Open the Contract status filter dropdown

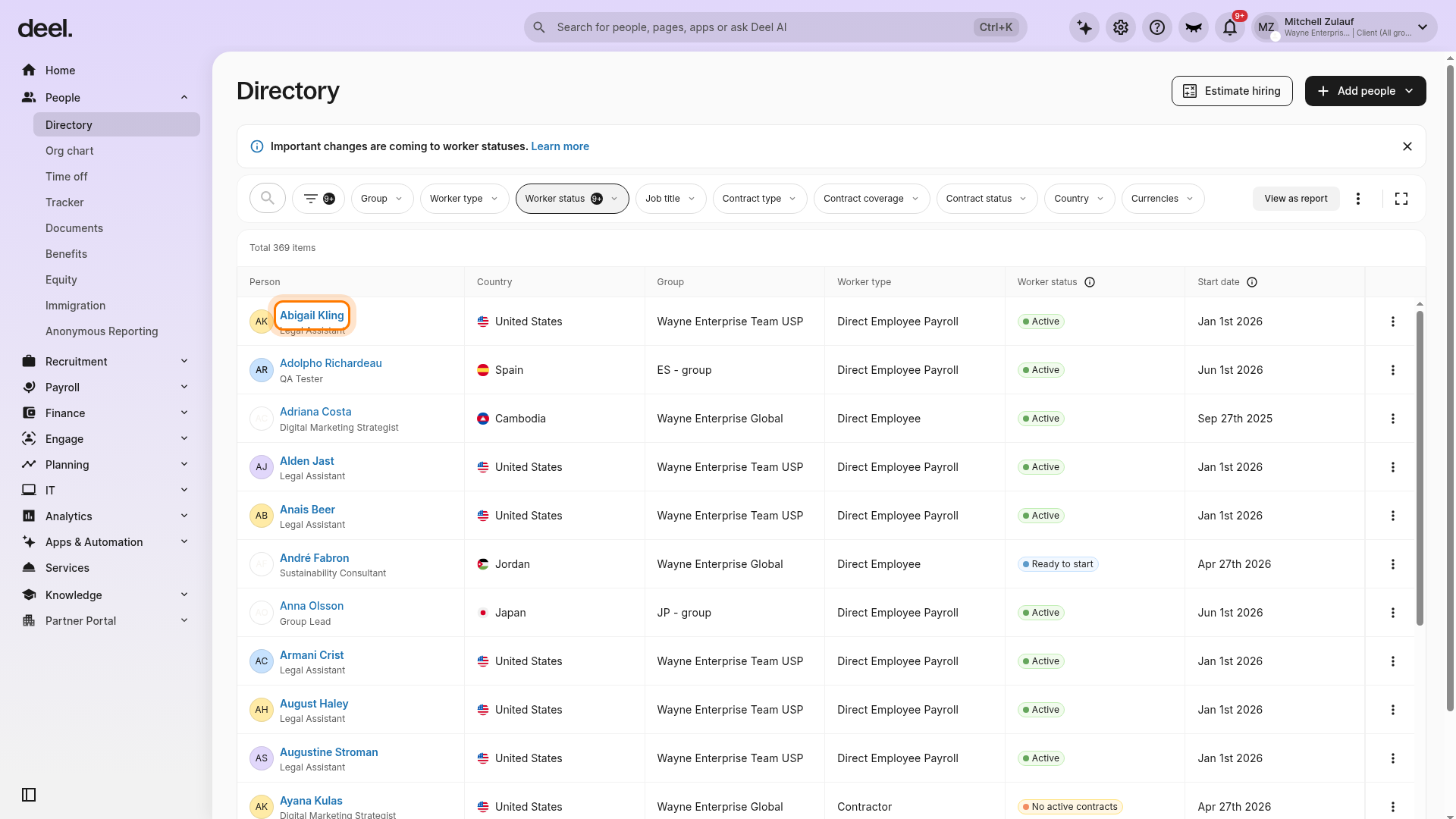[987, 199]
